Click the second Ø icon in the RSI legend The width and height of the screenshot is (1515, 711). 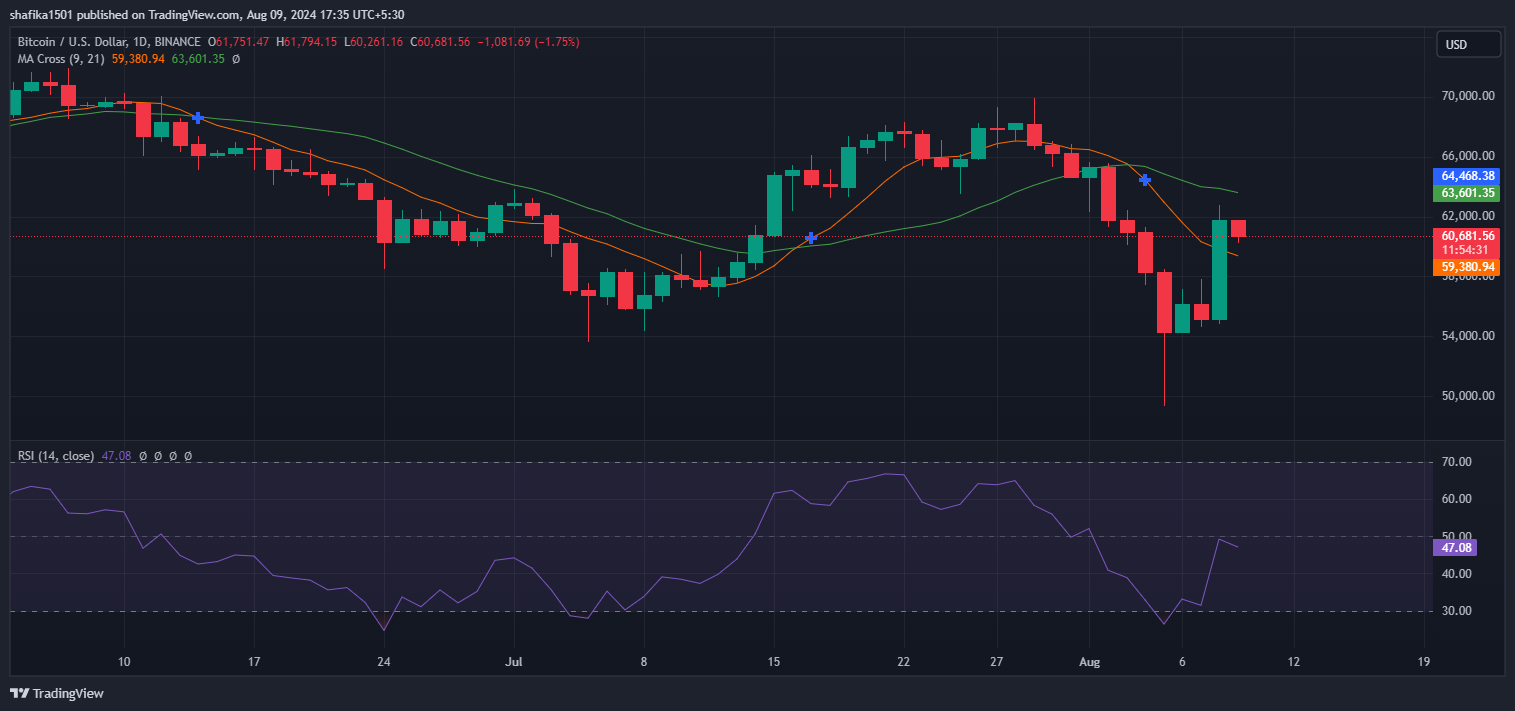158,456
